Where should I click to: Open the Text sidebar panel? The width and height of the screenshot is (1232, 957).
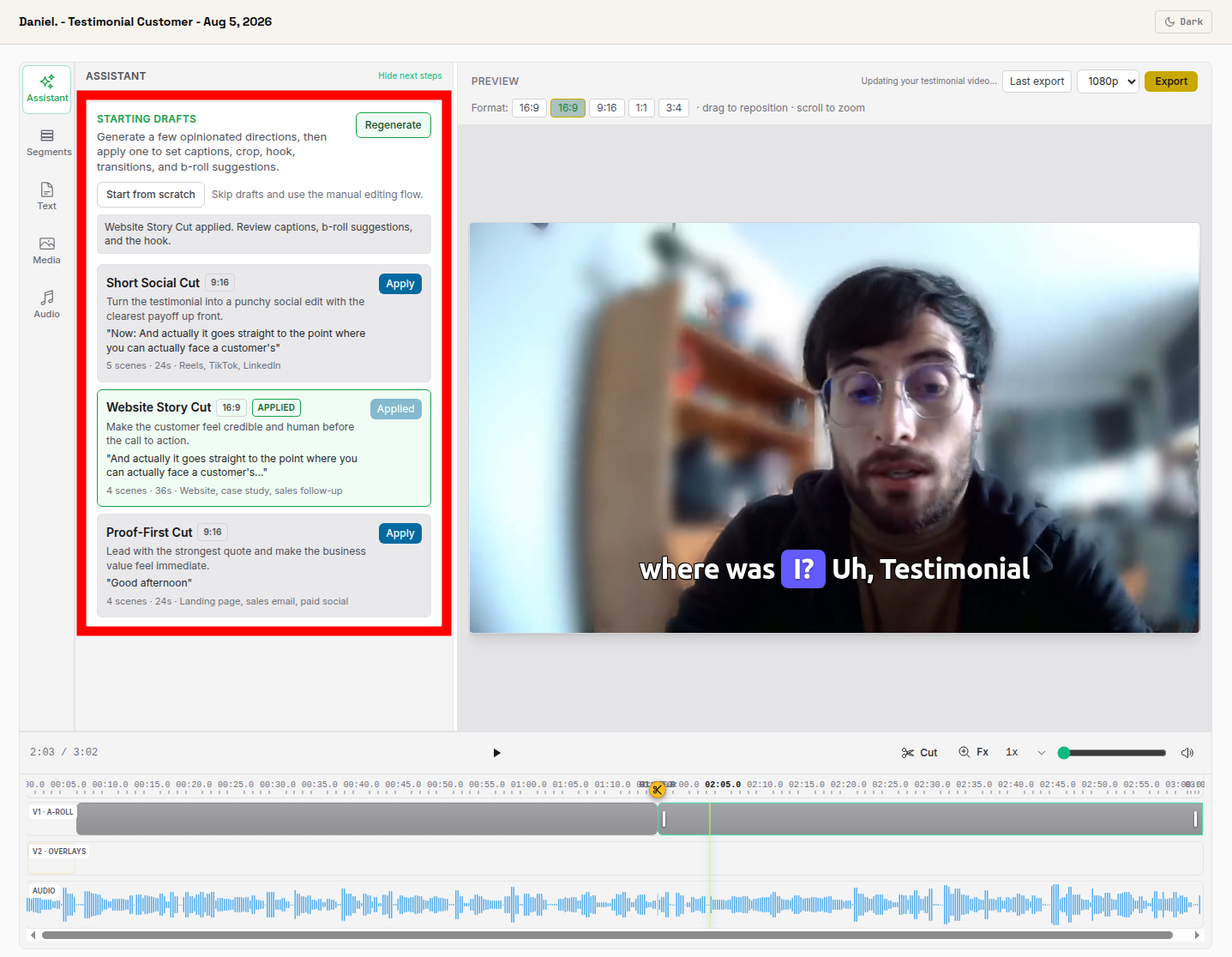tap(47, 197)
